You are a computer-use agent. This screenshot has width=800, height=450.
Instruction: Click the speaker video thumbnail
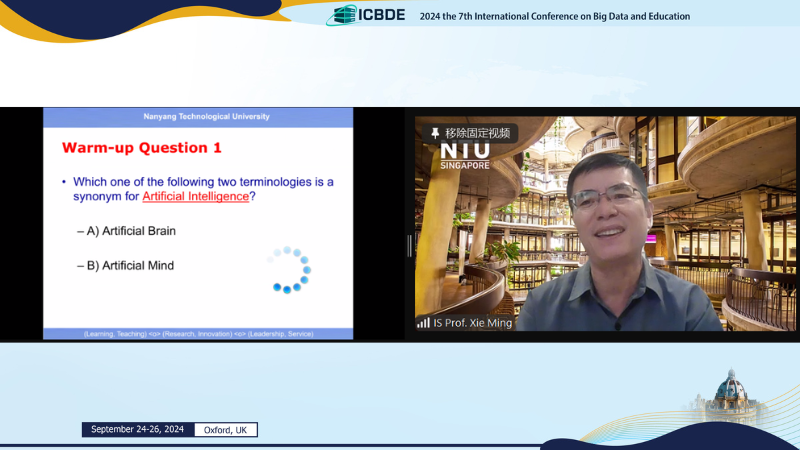[605, 223]
